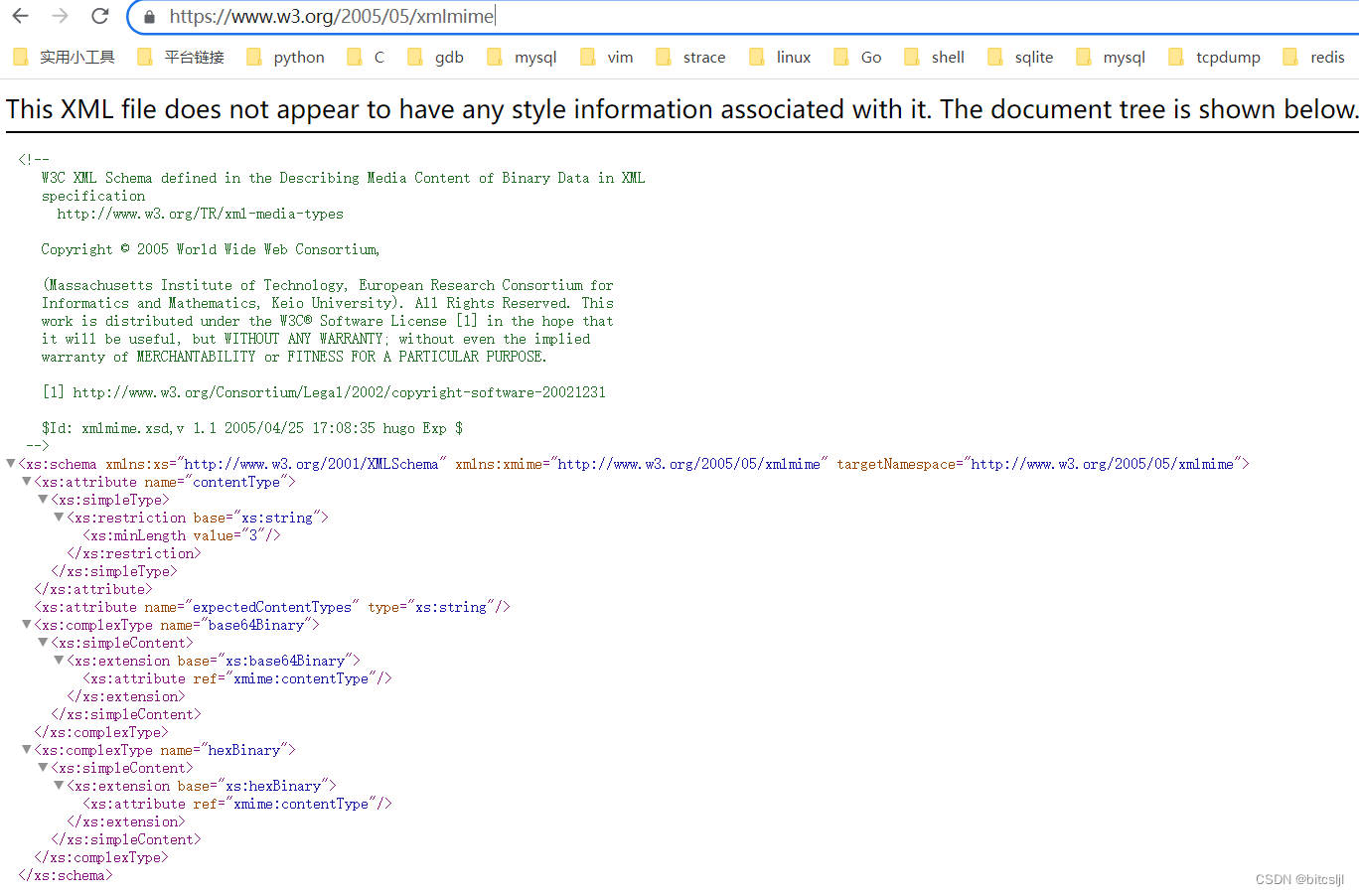Click the padlock site security icon
The image size is (1359, 896).
[x=150, y=16]
